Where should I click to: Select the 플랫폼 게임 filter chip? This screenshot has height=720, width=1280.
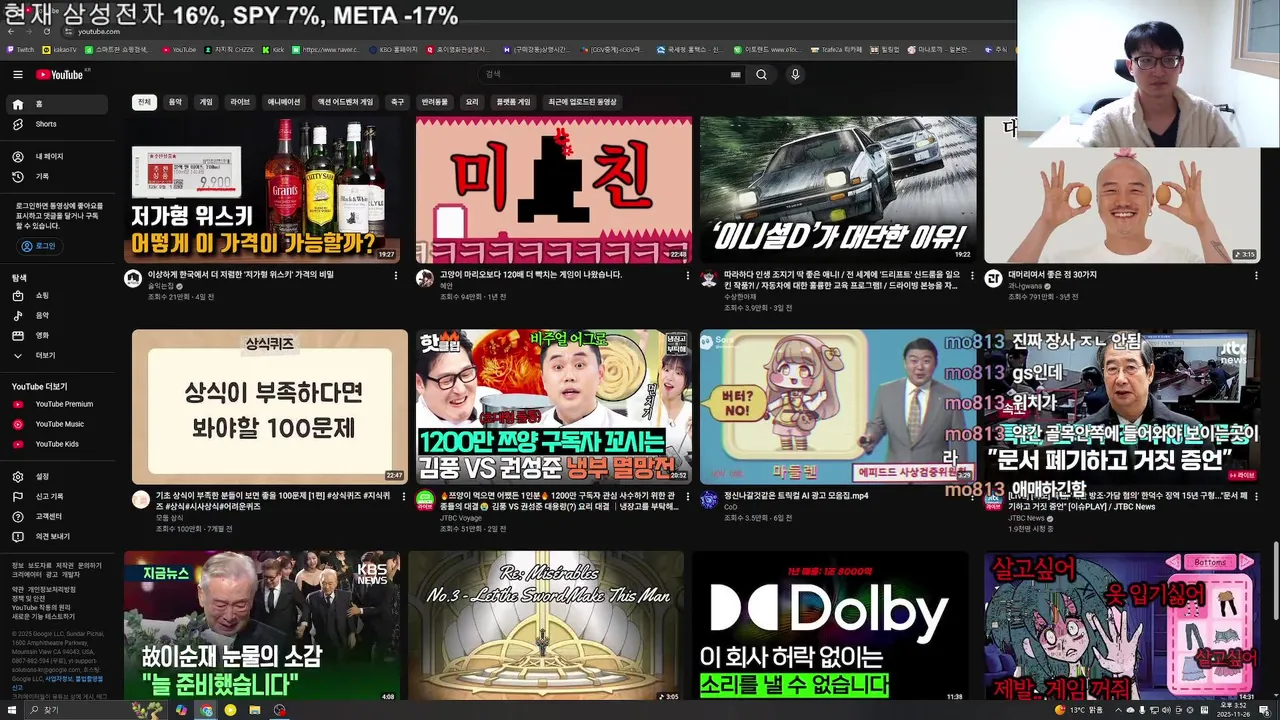513,102
